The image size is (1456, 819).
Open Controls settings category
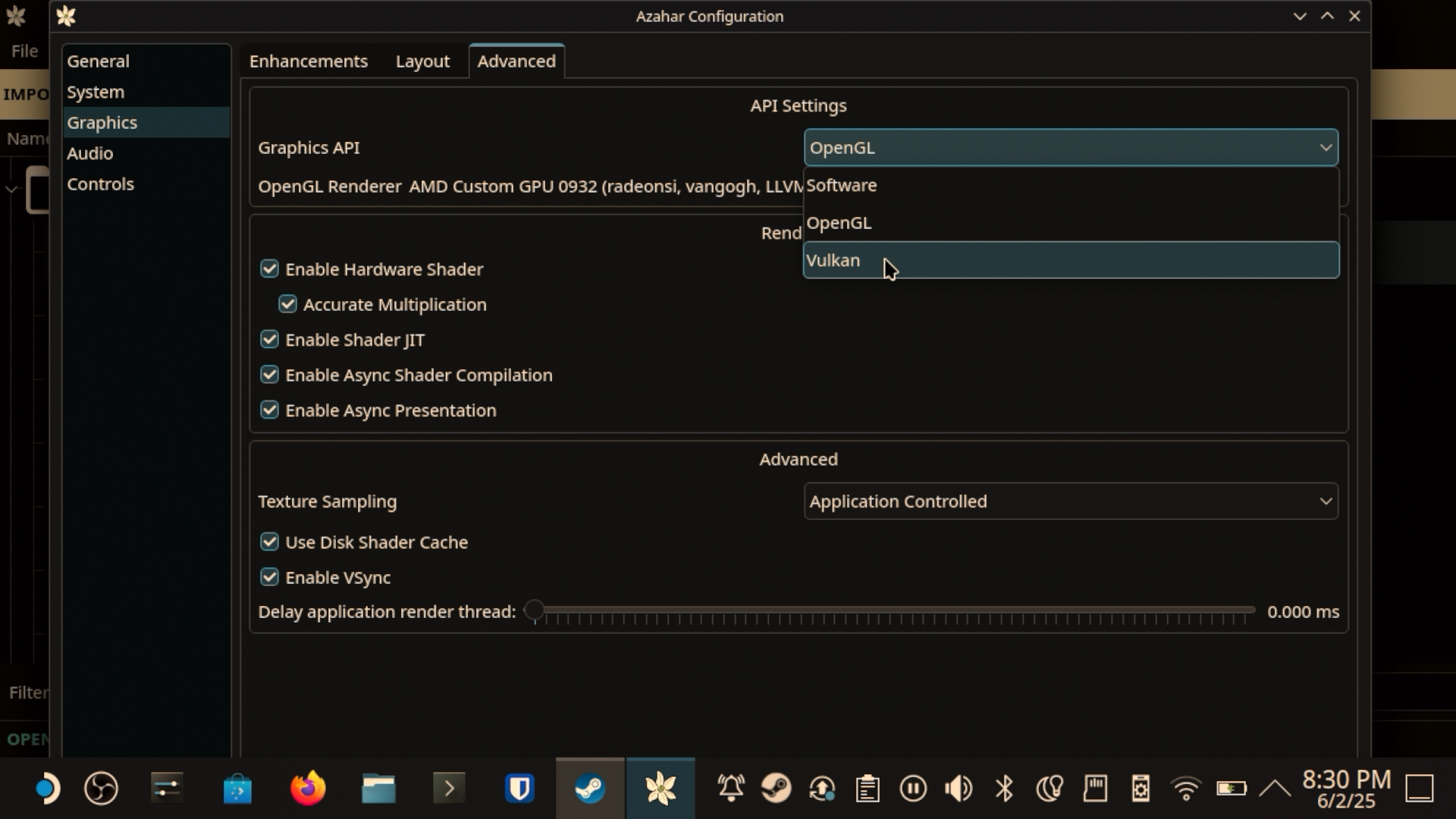tap(146, 184)
